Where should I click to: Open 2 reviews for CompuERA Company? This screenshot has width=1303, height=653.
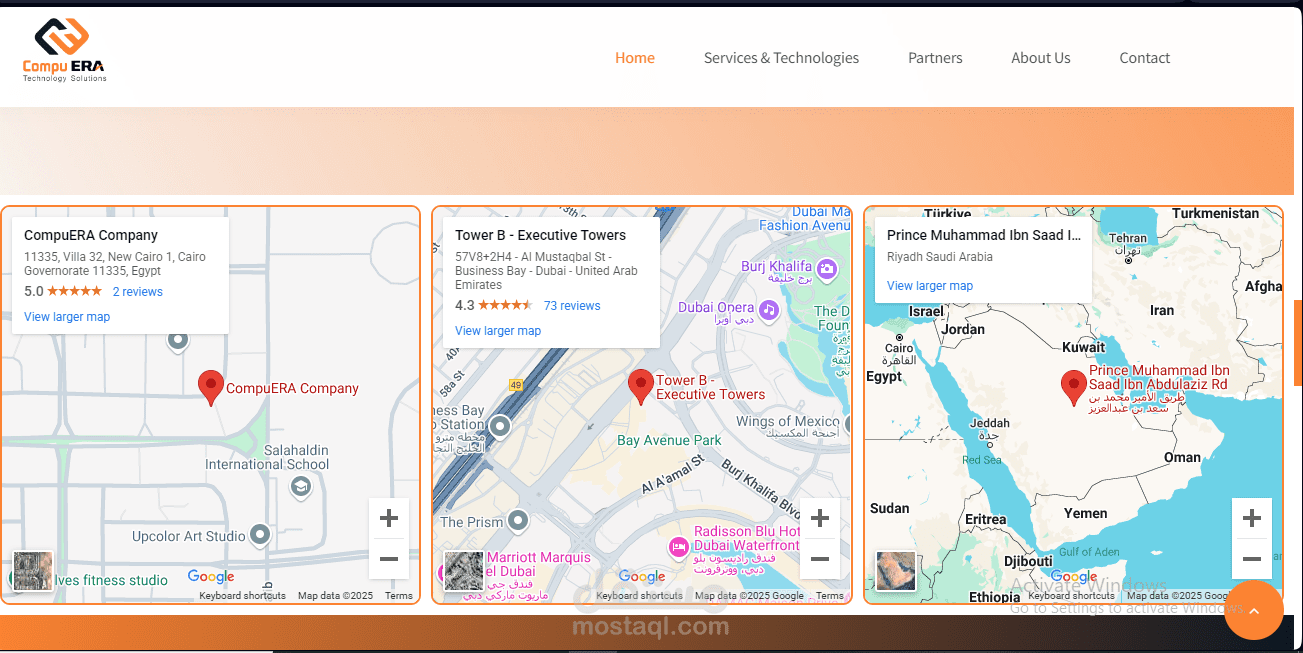pos(137,292)
